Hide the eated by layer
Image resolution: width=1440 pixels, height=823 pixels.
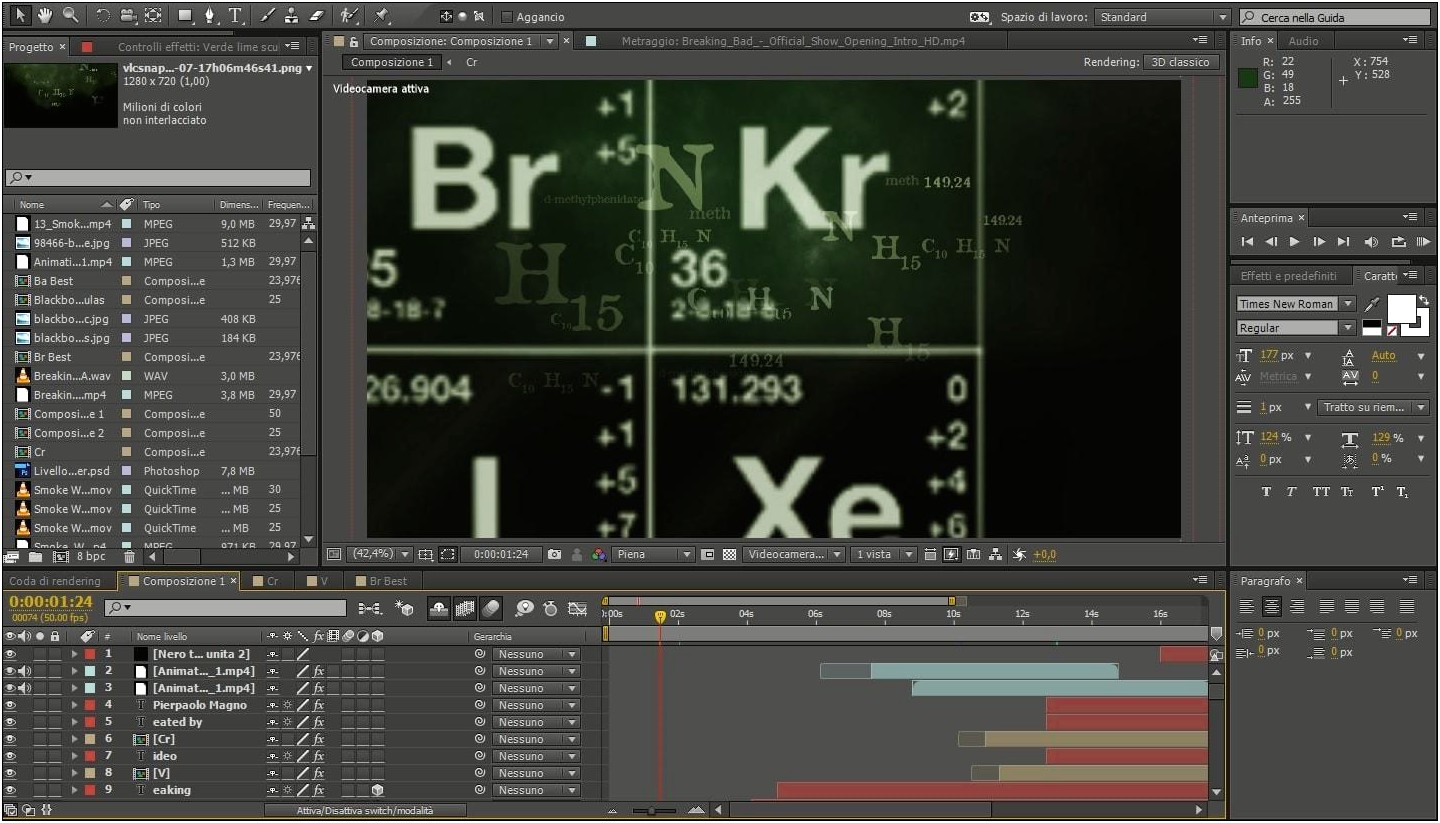(x=10, y=722)
